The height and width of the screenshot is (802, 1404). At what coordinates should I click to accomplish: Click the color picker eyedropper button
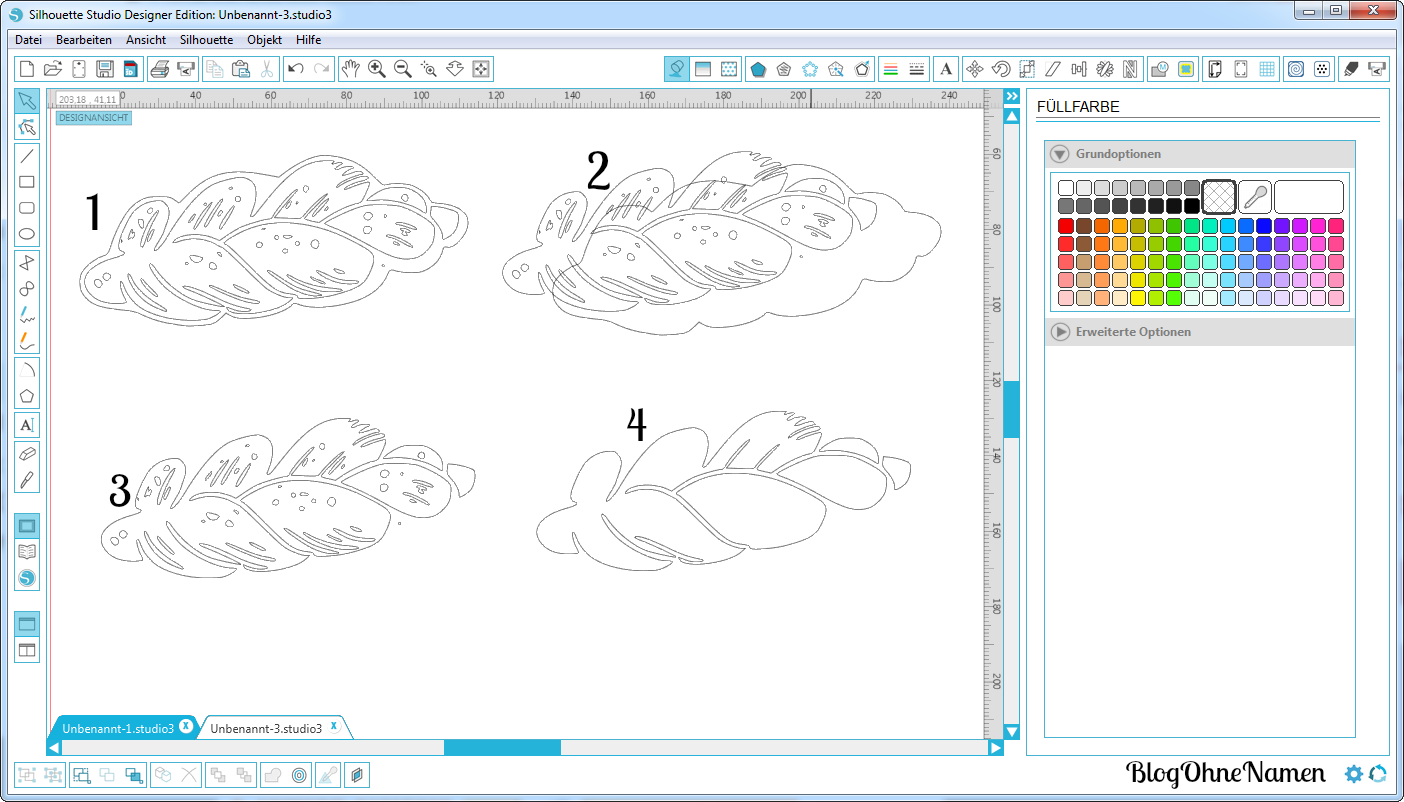coord(1254,196)
